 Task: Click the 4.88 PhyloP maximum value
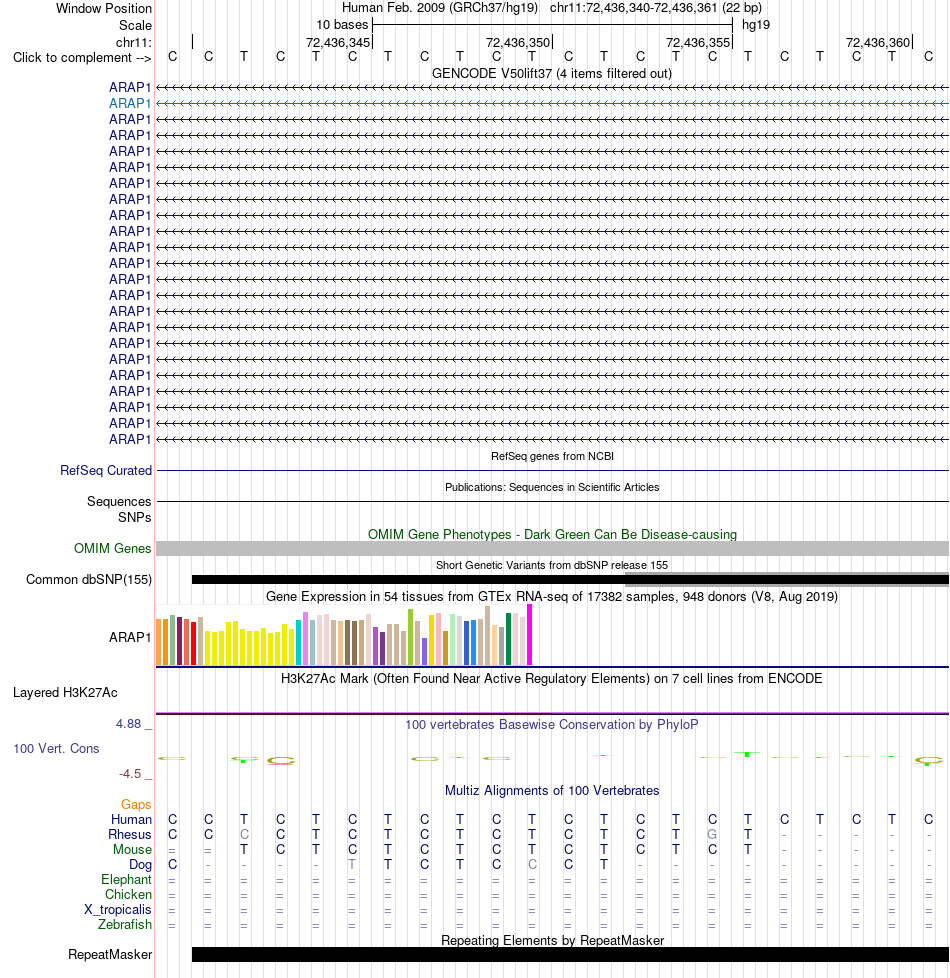pos(128,724)
